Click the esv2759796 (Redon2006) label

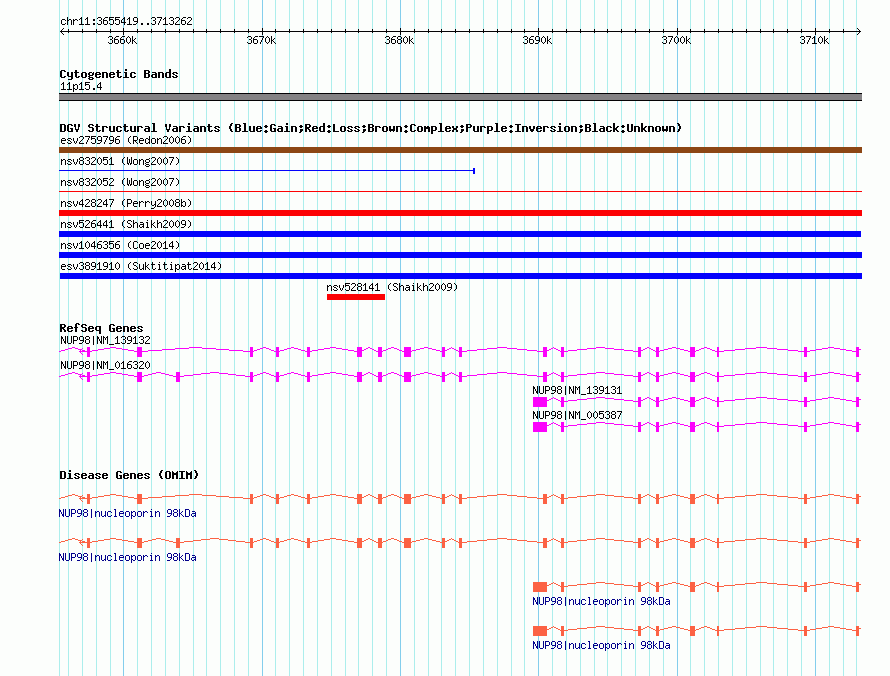(126, 140)
